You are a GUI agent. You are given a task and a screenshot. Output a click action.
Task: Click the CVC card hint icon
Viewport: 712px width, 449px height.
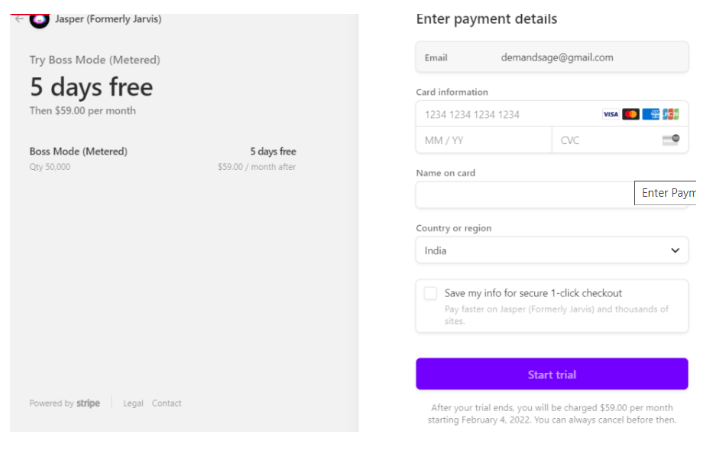(671, 139)
